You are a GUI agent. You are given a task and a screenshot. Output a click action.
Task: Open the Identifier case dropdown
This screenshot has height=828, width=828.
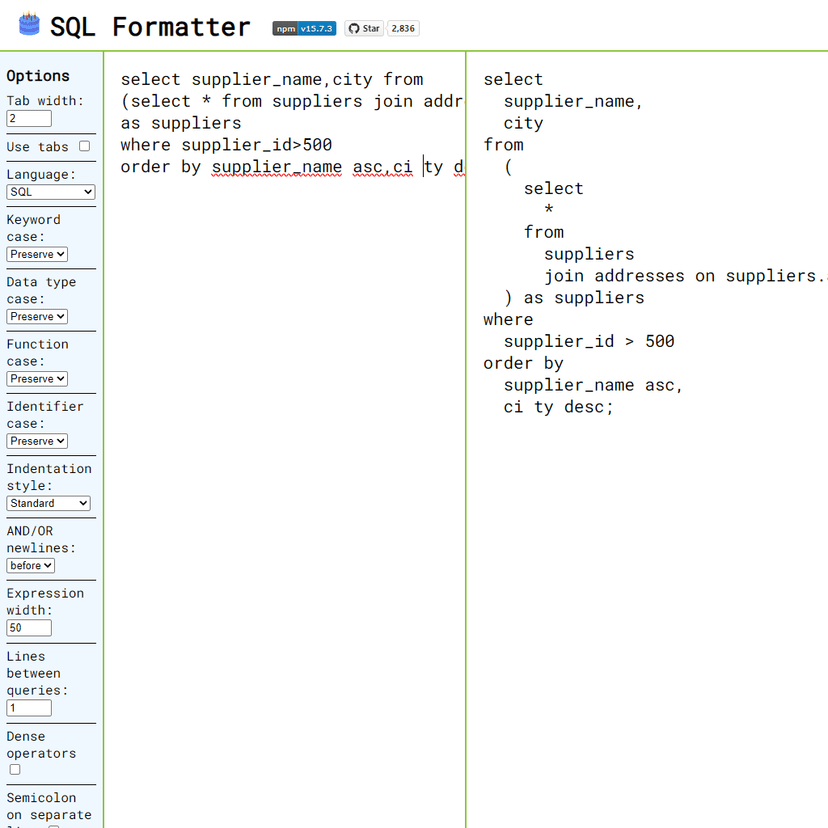(36, 441)
